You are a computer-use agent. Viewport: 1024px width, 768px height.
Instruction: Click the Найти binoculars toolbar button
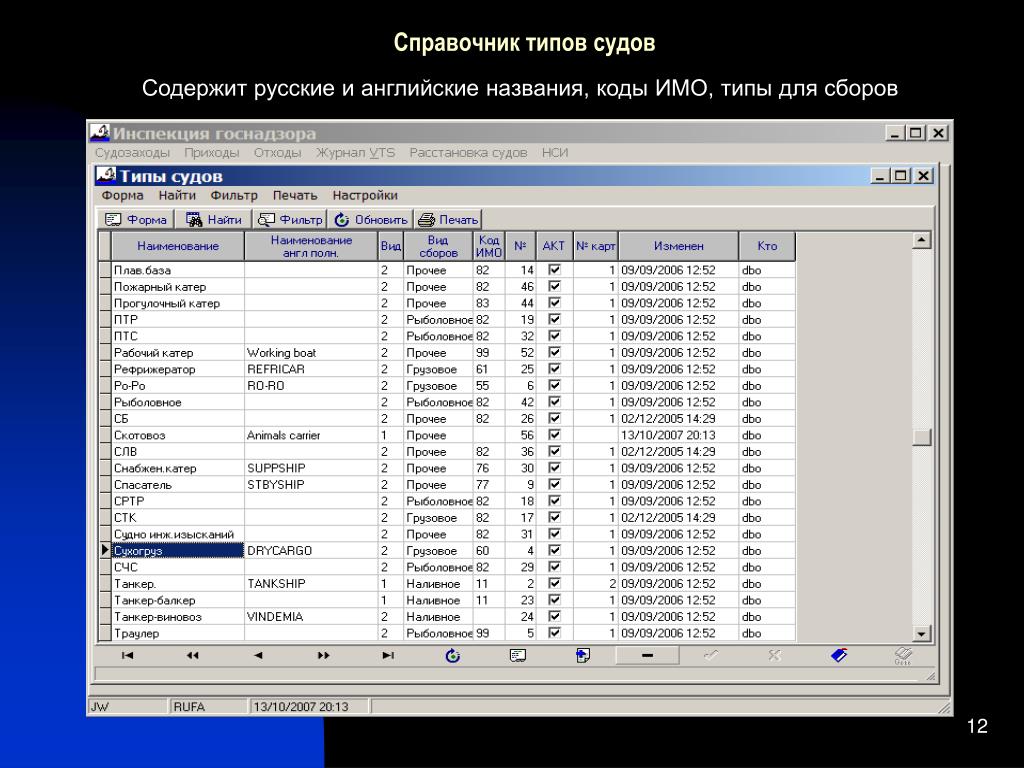214,220
